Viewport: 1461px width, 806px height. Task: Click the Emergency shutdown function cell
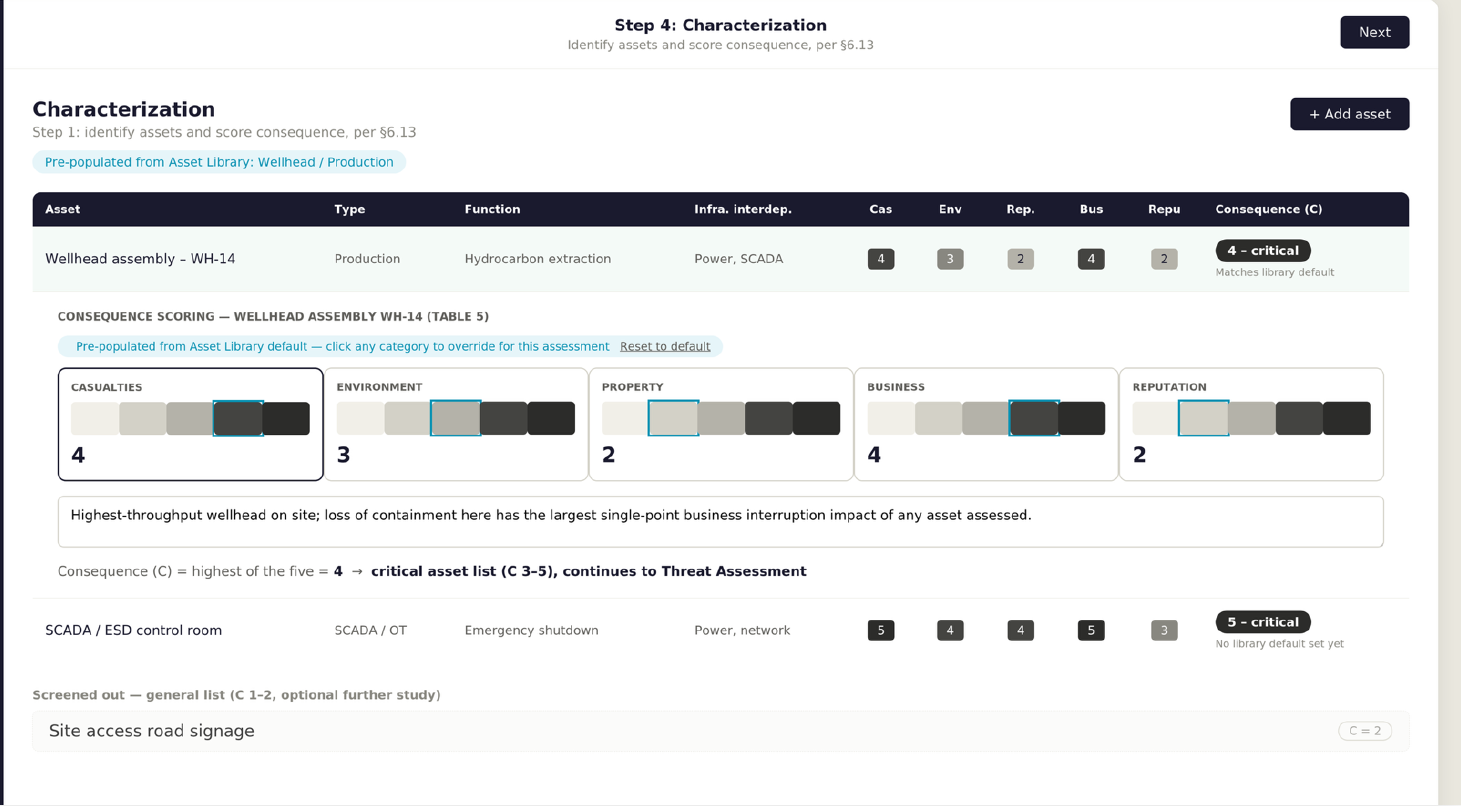(532, 630)
